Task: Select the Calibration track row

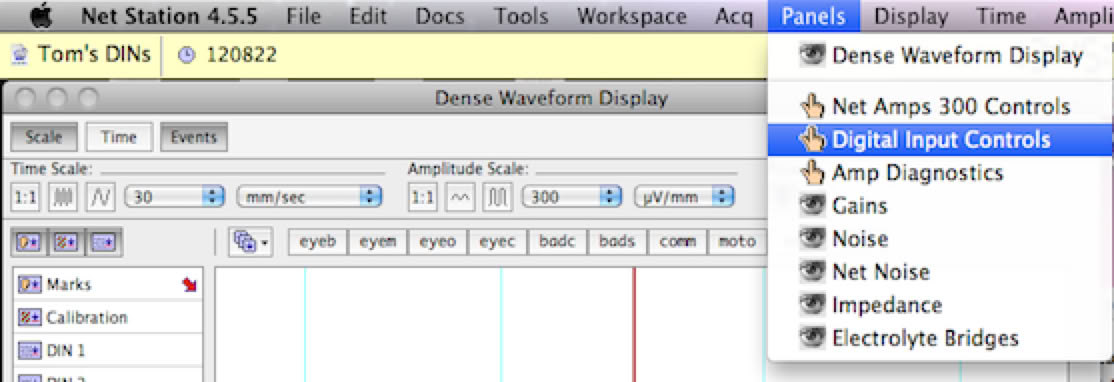Action: point(108,317)
